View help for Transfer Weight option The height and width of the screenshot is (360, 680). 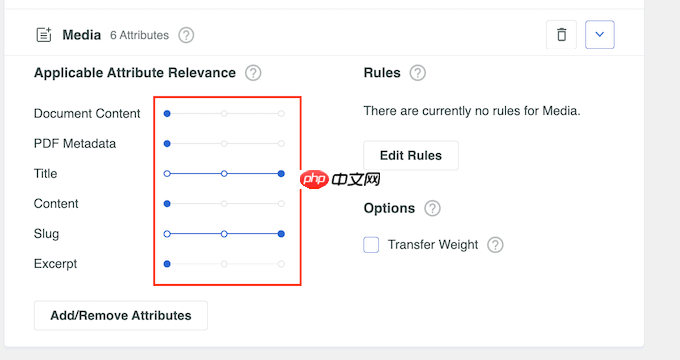(495, 245)
